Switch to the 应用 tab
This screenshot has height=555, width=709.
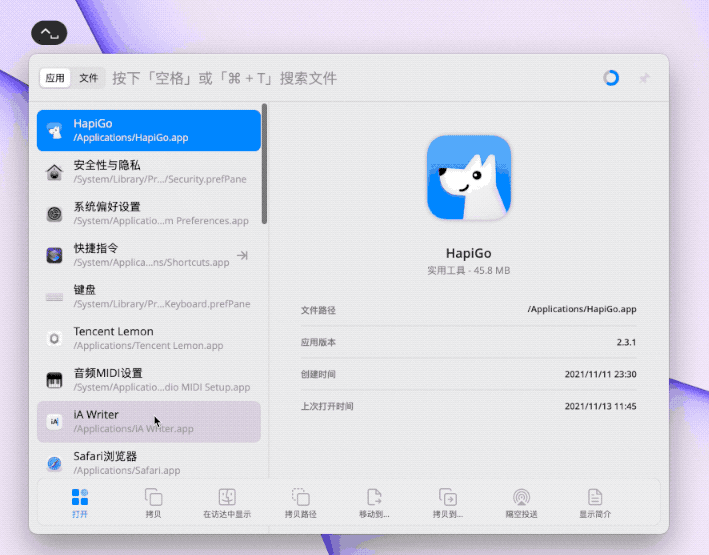[x=55, y=78]
